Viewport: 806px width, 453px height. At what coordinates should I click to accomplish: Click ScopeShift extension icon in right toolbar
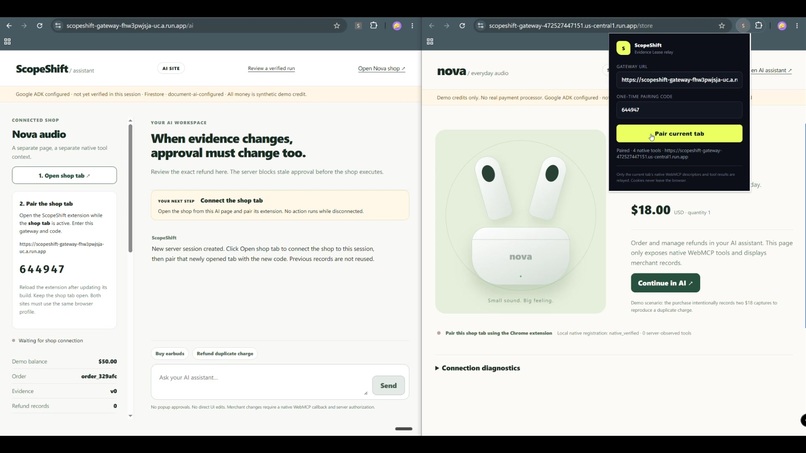point(743,25)
